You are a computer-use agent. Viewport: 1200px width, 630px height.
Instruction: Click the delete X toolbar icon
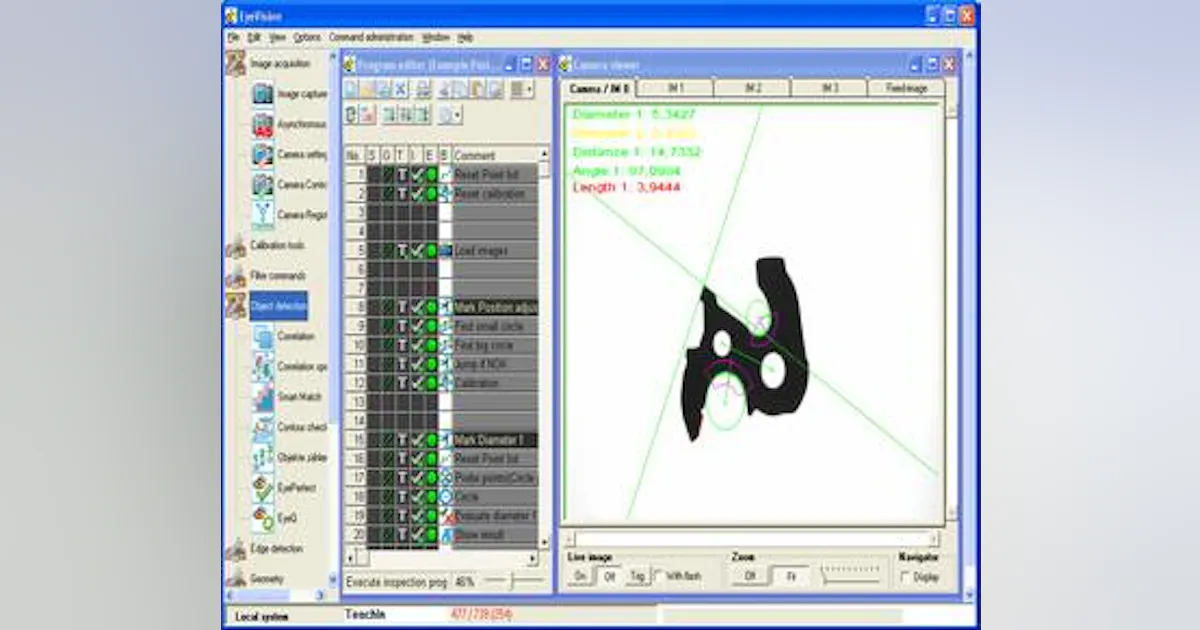coord(401,89)
